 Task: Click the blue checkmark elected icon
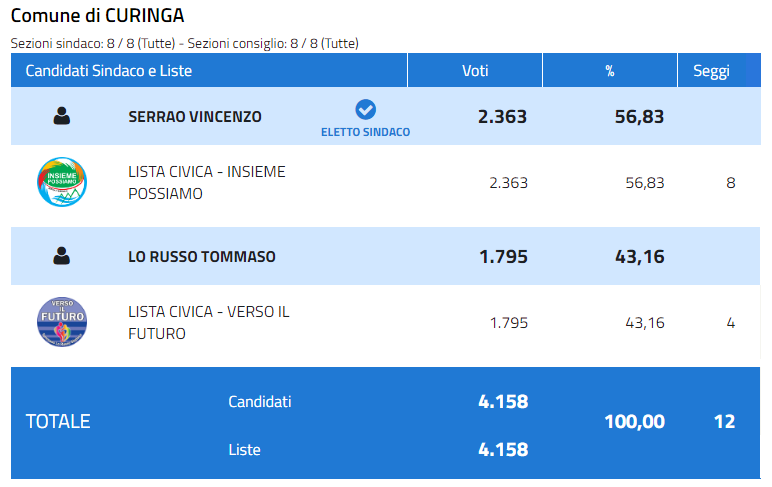pyautogui.click(x=365, y=109)
